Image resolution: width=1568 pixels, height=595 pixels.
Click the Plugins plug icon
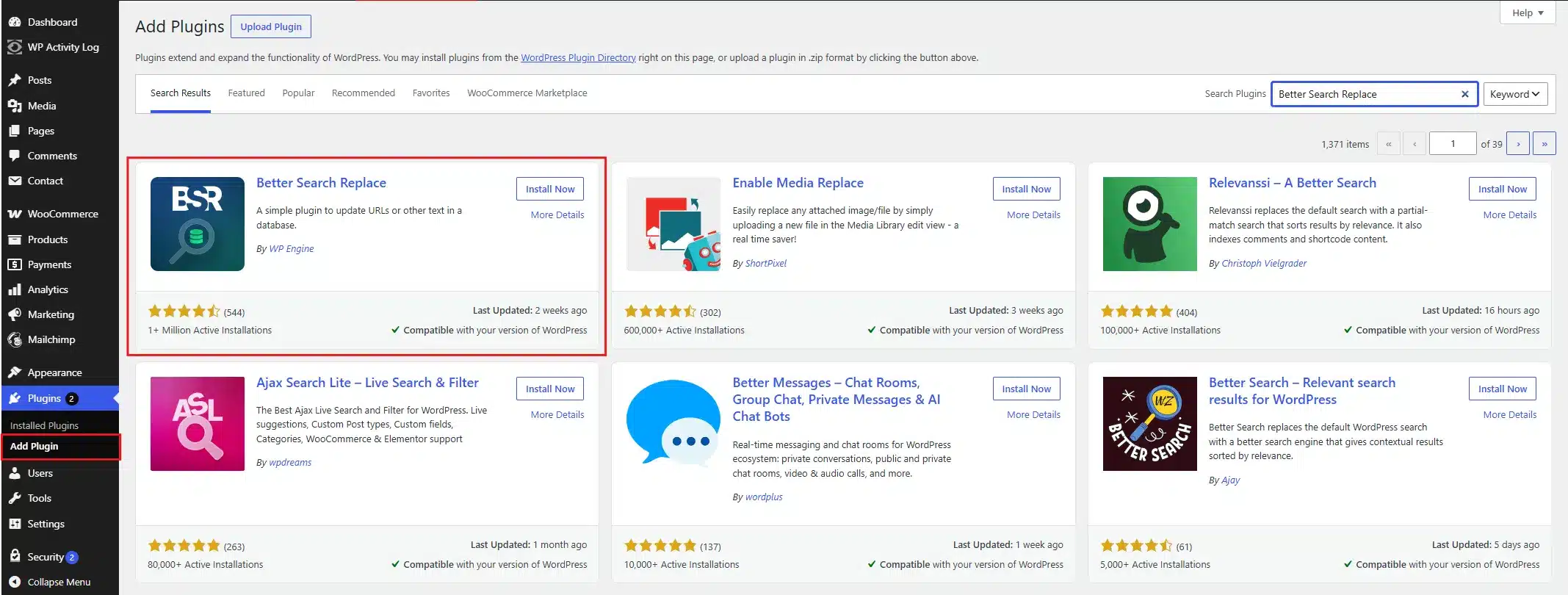point(15,398)
